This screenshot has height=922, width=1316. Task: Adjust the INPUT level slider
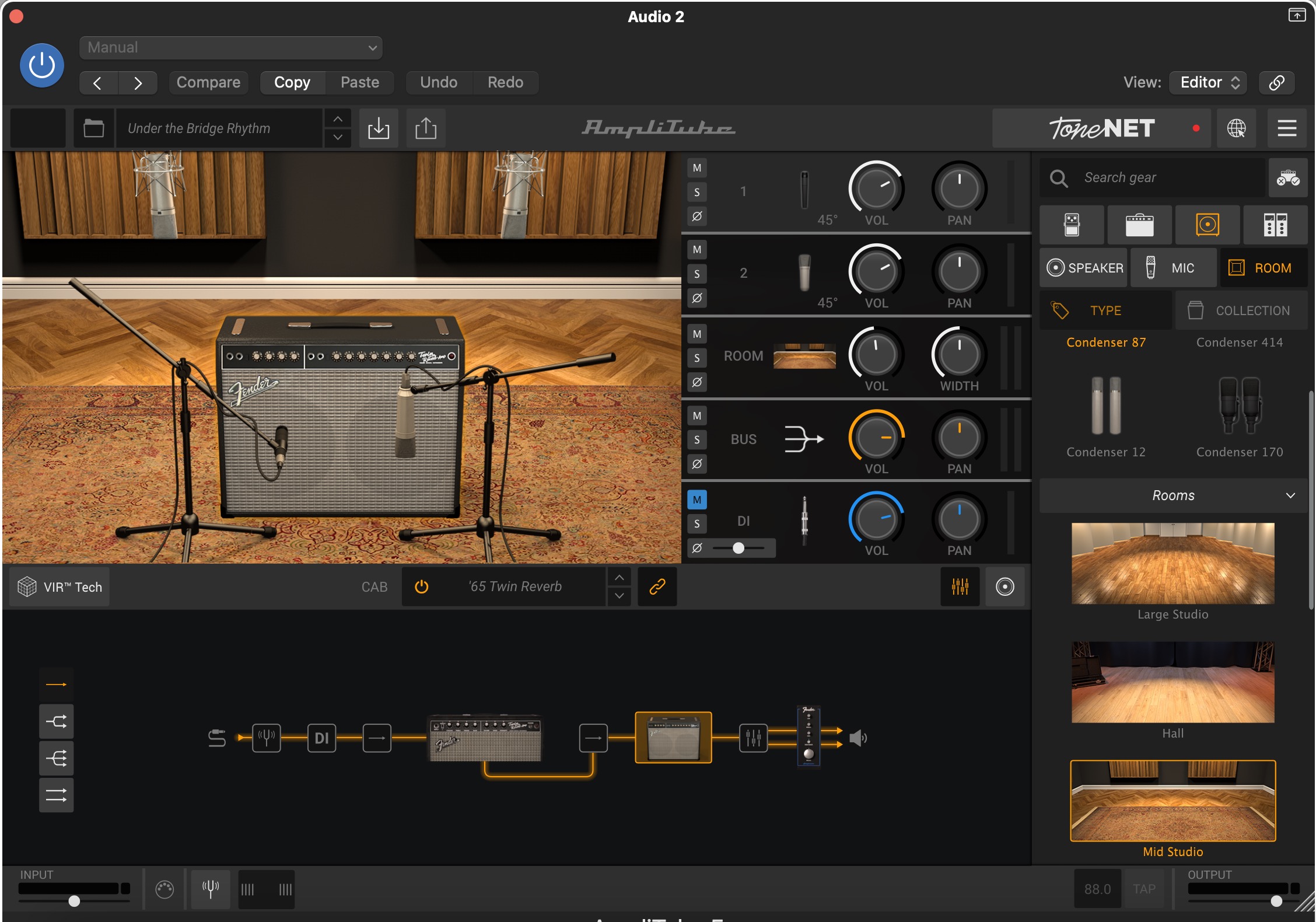[x=74, y=901]
